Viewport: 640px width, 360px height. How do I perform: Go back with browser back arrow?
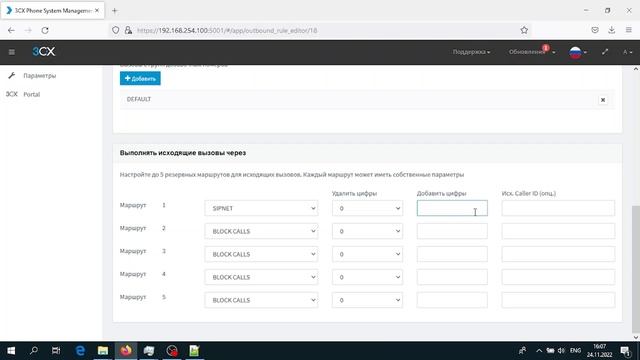coord(11,30)
